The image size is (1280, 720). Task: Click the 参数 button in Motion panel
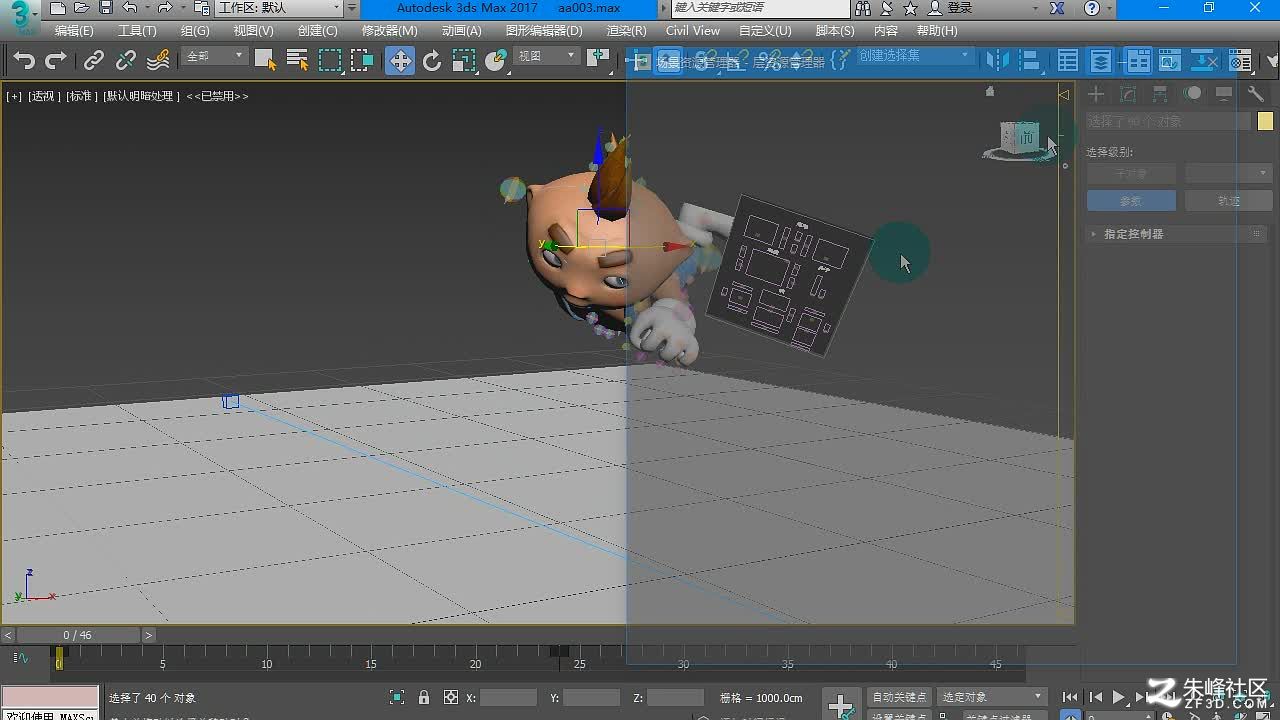[1131, 201]
